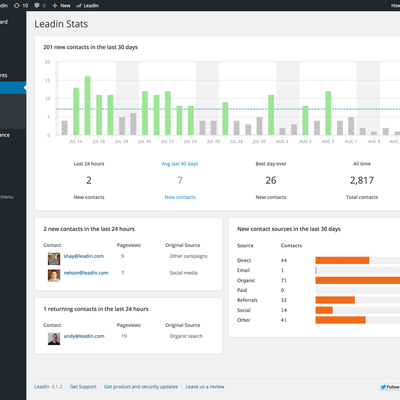The image size is (400, 400).
Task: Click the avatar thumbnail for andy@leadin.com
Action: 54,339
